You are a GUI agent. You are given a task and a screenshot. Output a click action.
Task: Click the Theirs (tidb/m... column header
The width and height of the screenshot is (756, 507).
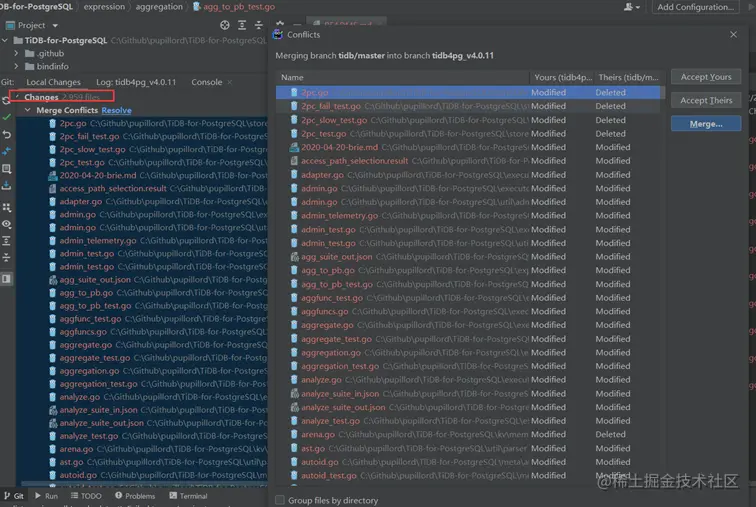tap(628, 78)
